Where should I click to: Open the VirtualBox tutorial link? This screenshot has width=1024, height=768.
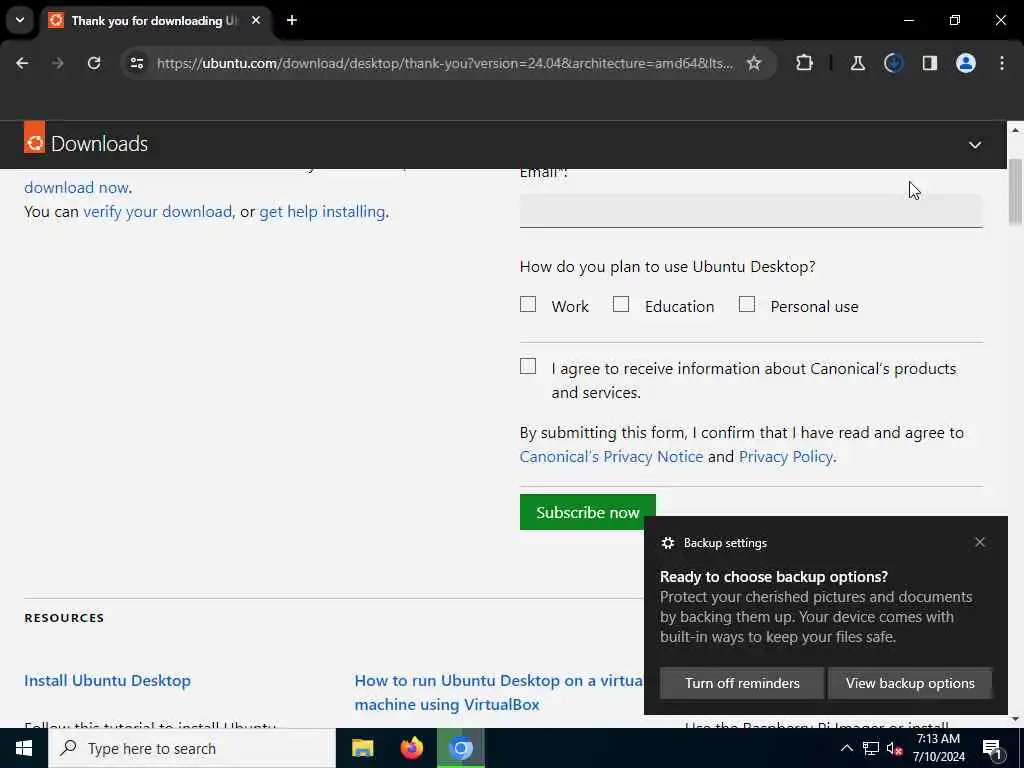[x=498, y=692]
